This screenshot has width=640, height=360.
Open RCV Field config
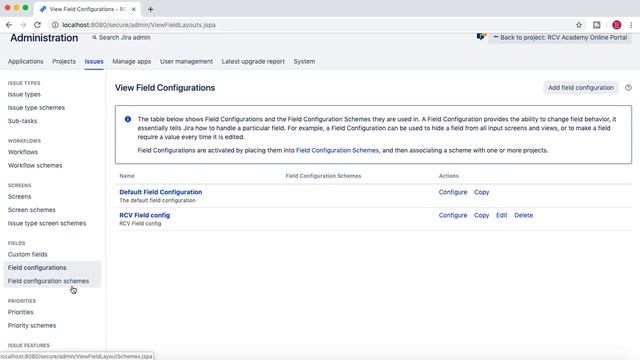(x=144, y=215)
